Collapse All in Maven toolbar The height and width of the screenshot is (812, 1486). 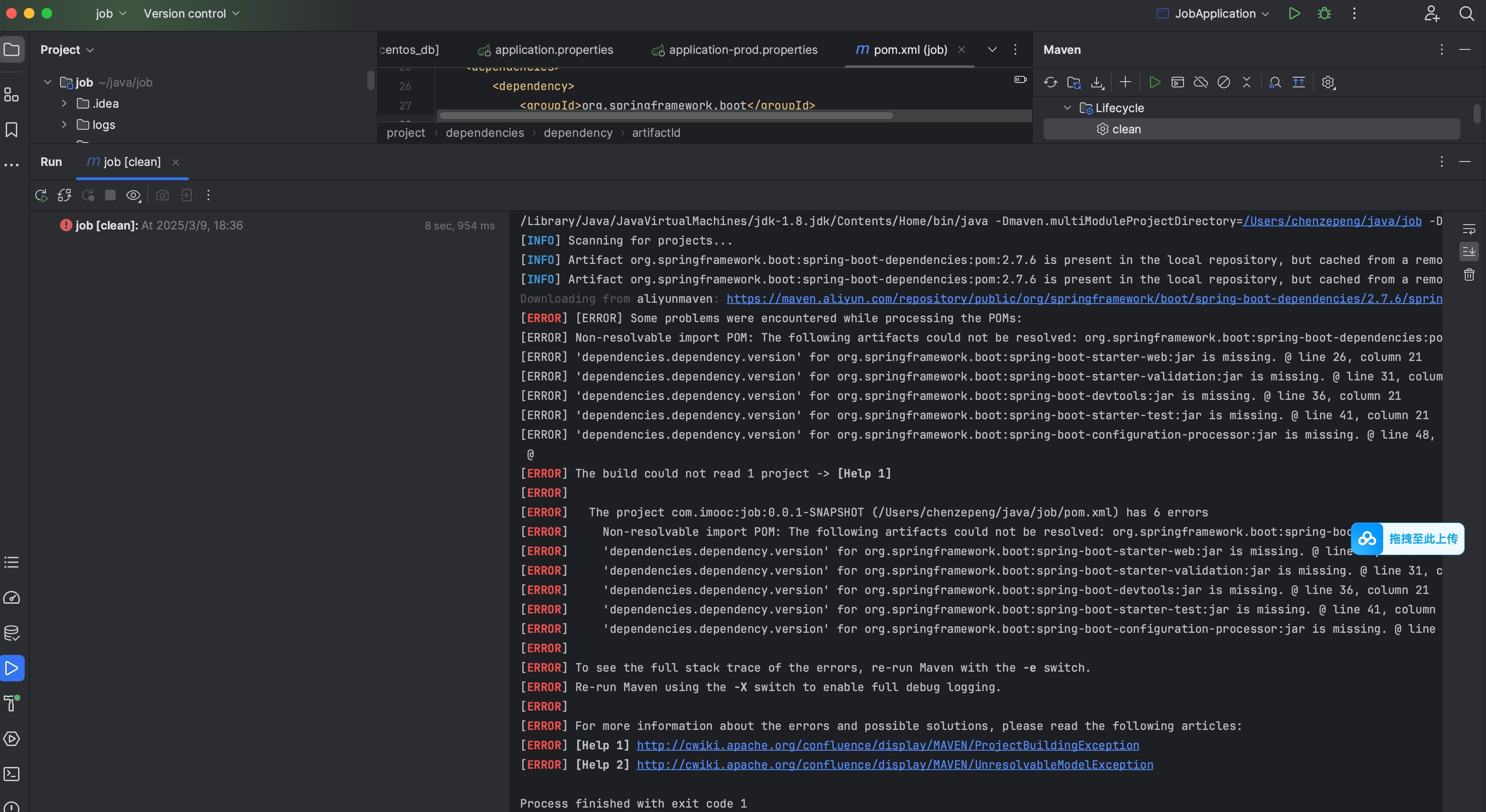1247,83
